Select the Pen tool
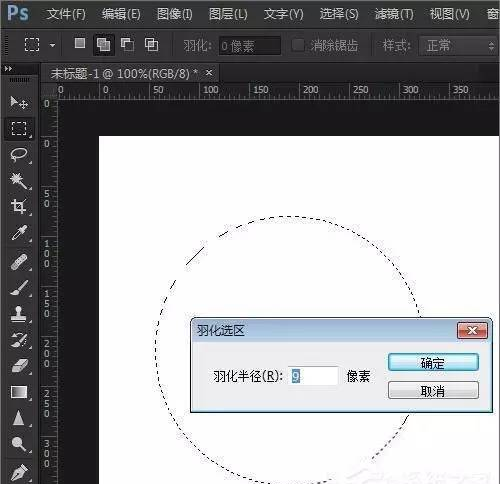This screenshot has height=484, width=500. coord(19,472)
